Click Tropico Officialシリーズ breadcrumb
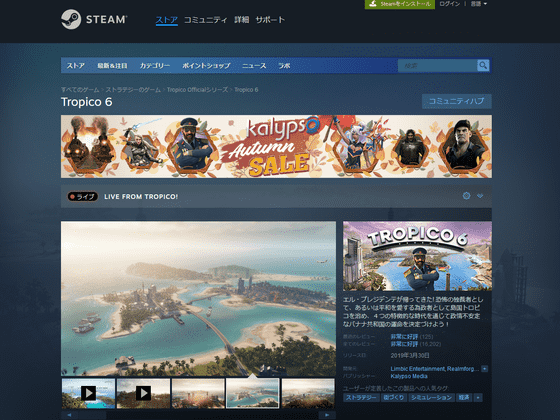The width and height of the screenshot is (560, 420). click(197, 90)
